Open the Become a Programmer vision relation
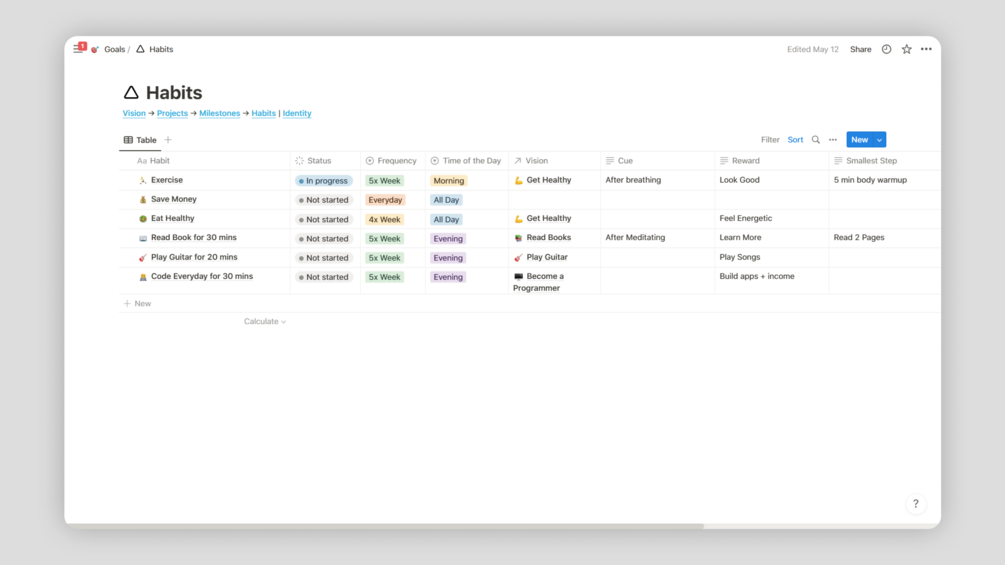The height and width of the screenshot is (565, 1005). click(x=538, y=282)
